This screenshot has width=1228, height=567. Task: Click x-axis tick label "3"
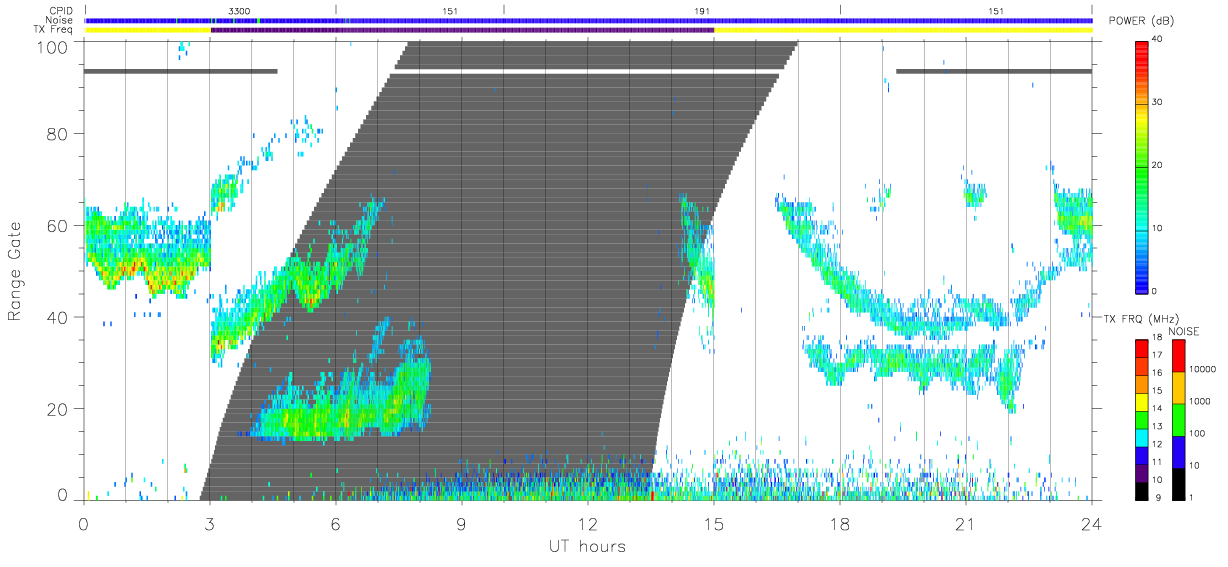coord(210,525)
